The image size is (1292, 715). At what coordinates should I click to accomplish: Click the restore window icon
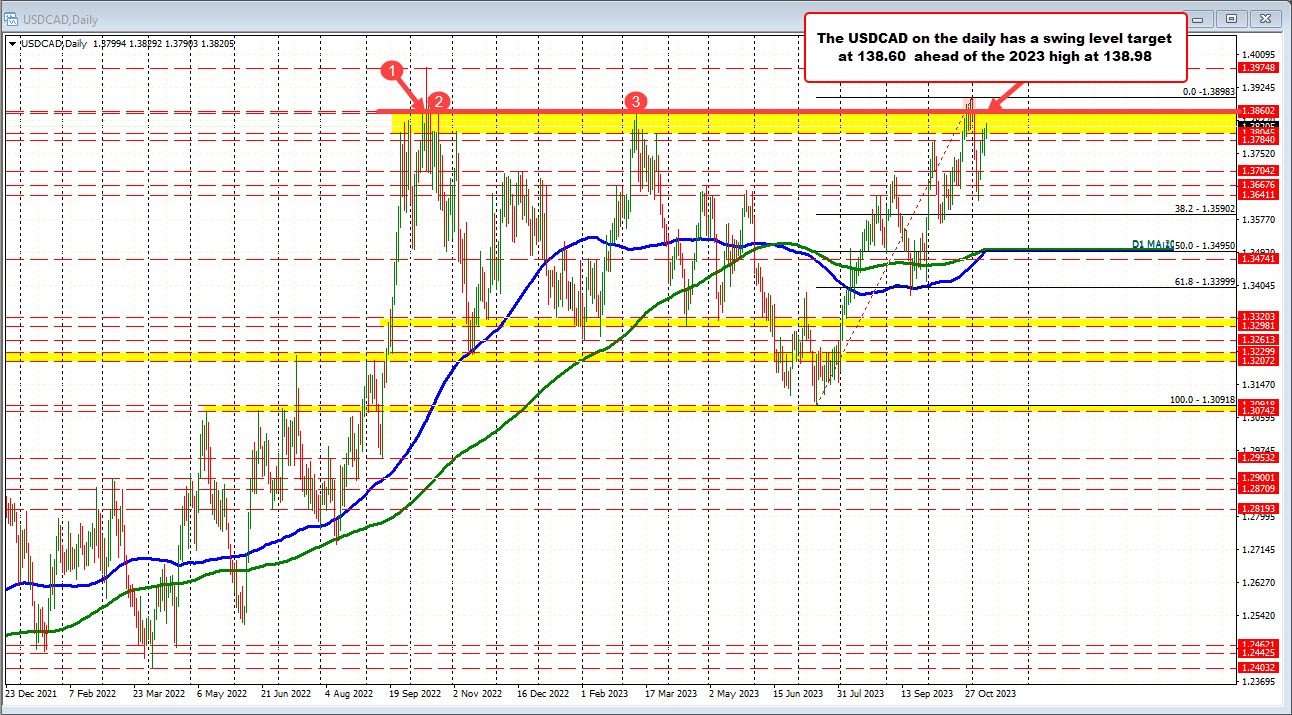pos(1231,18)
